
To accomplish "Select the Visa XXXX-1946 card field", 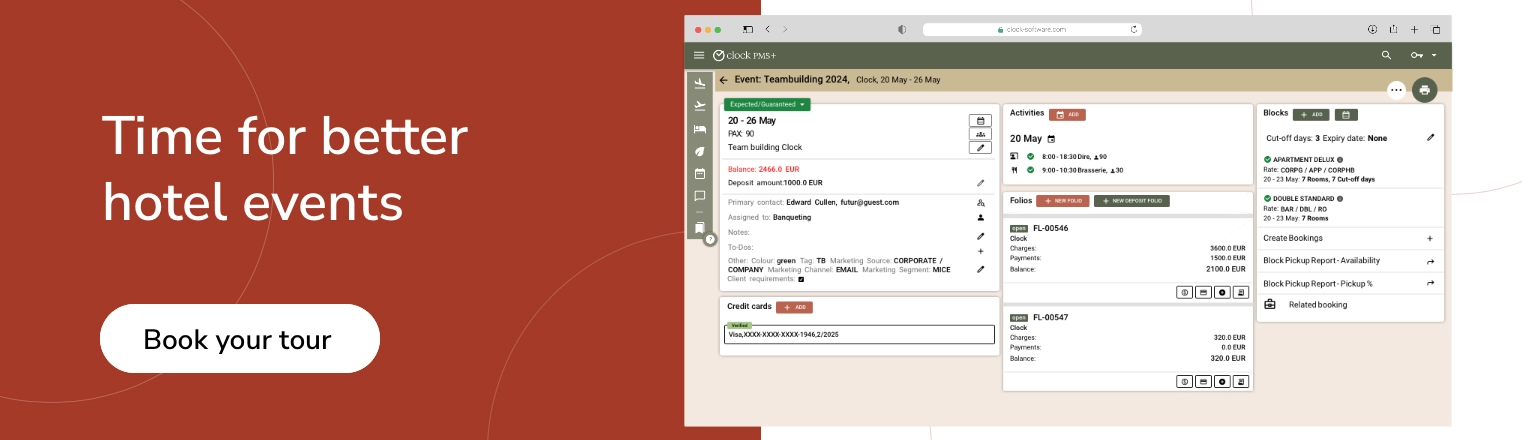I will click(x=861, y=334).
